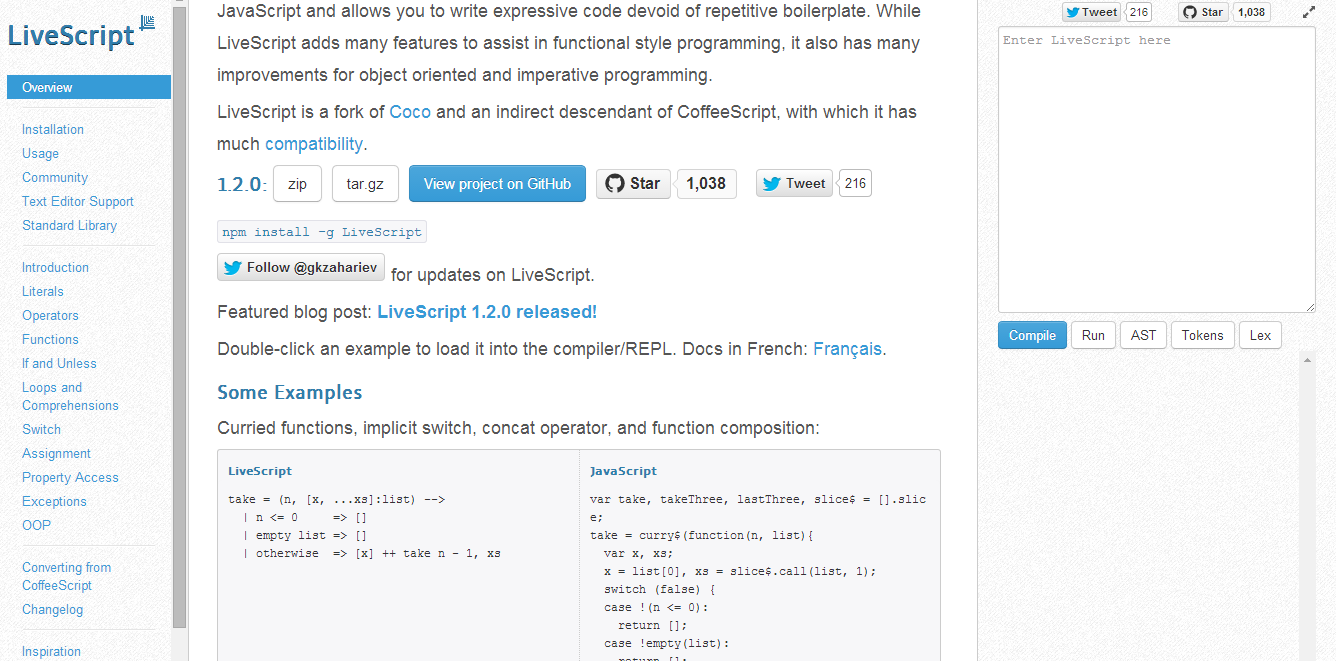Go to Standard Library section
This screenshot has height=661, width=1336.
click(69, 226)
